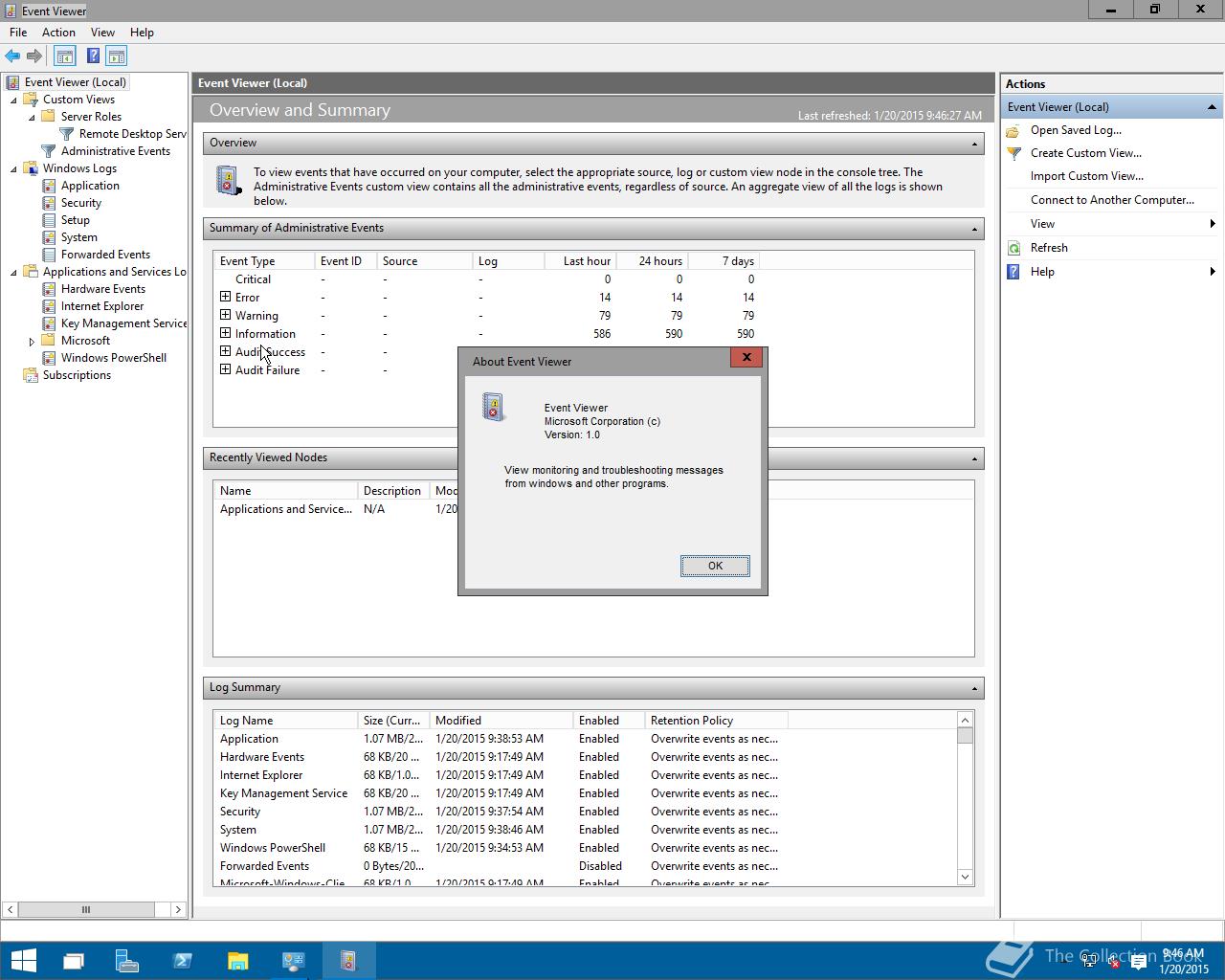The width and height of the screenshot is (1225, 980).
Task: Click Show/Hide Action Pane toolbar icon
Action: [x=117, y=56]
